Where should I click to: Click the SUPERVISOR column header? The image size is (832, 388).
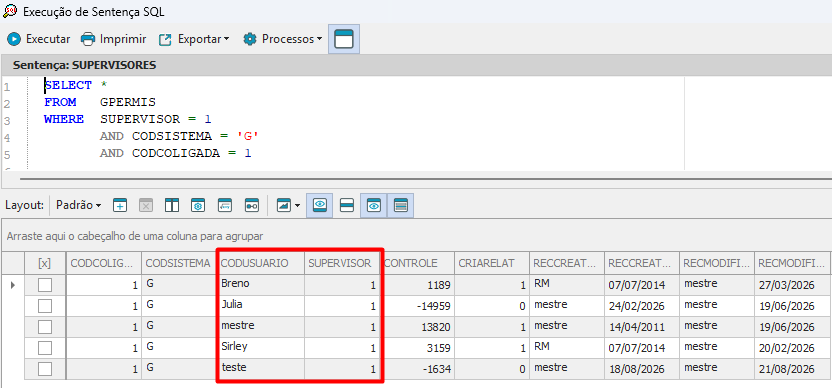(x=342, y=263)
